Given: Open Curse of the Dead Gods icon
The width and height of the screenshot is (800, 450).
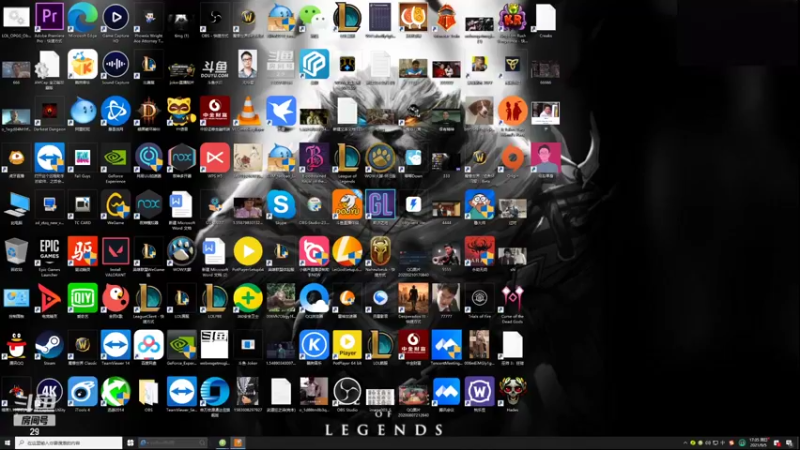Looking at the screenshot, I should coord(512,298).
